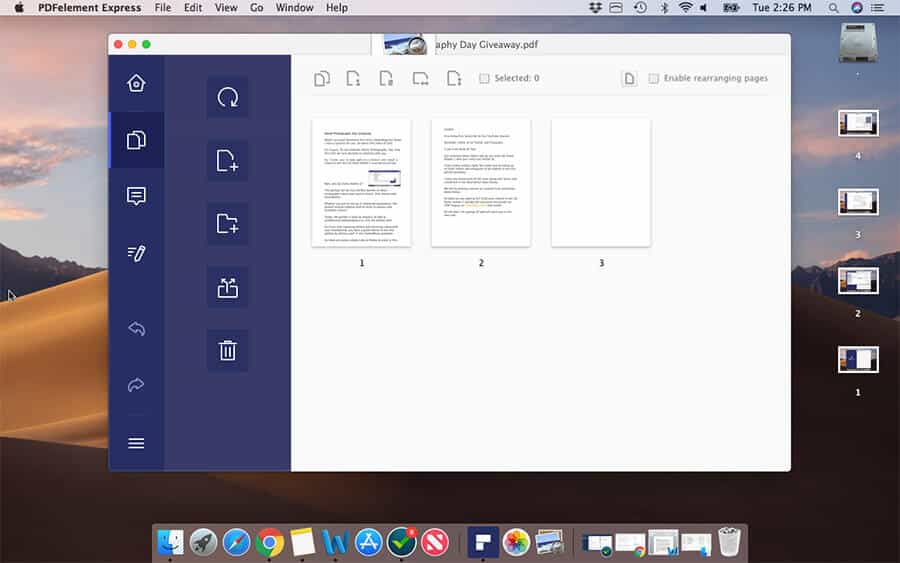Open hard drive icon on desktop
The height and width of the screenshot is (563, 900).
[x=858, y=42]
